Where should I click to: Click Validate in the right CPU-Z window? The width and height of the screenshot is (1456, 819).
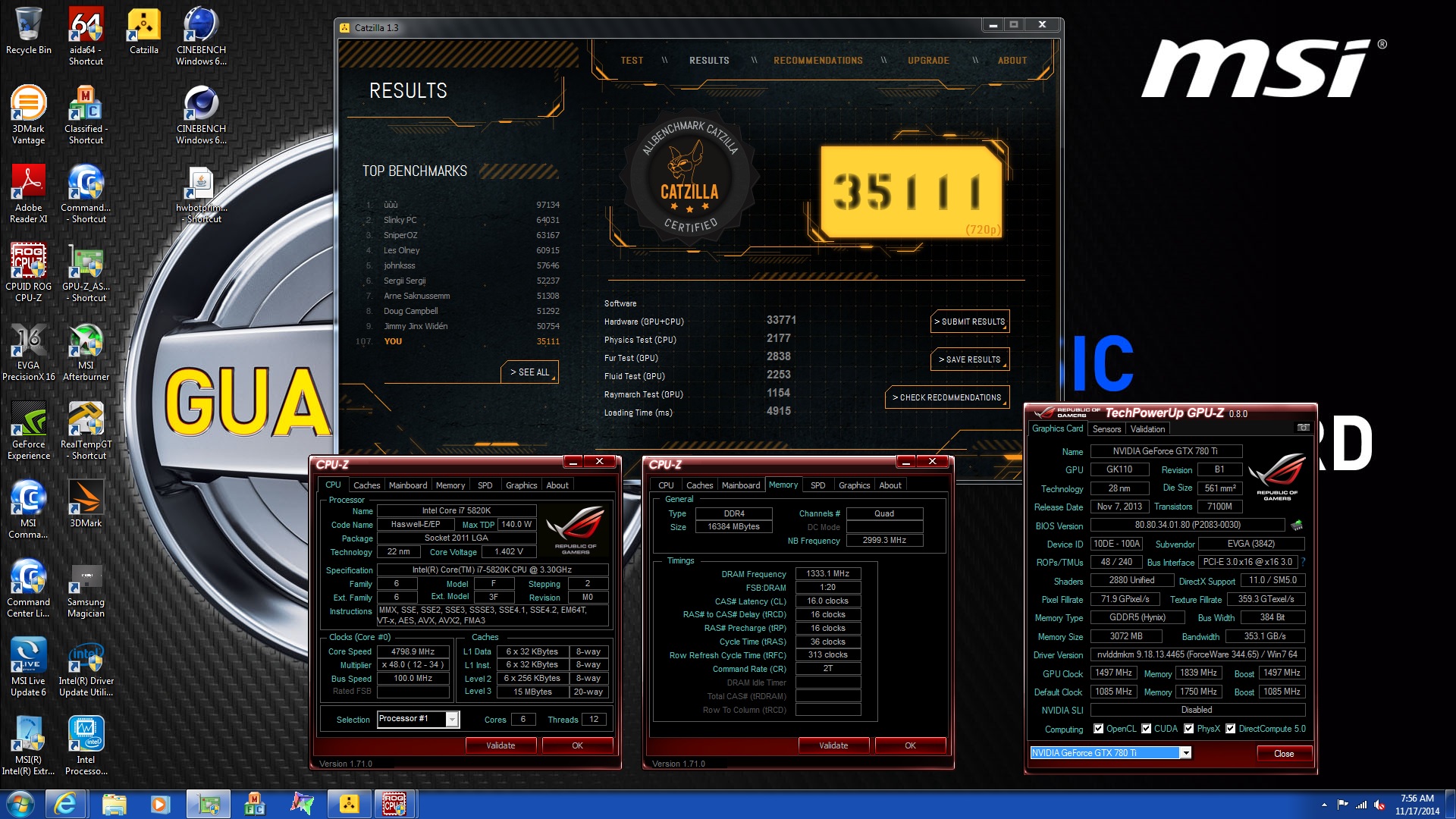833,745
